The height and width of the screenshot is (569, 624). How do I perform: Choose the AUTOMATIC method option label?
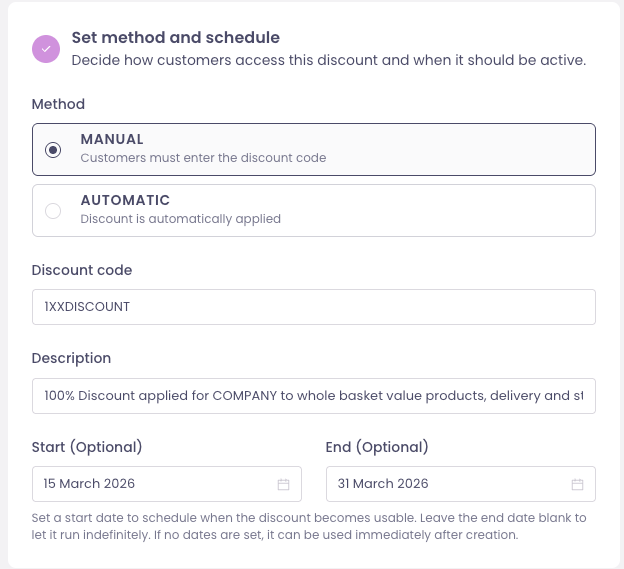coord(125,200)
